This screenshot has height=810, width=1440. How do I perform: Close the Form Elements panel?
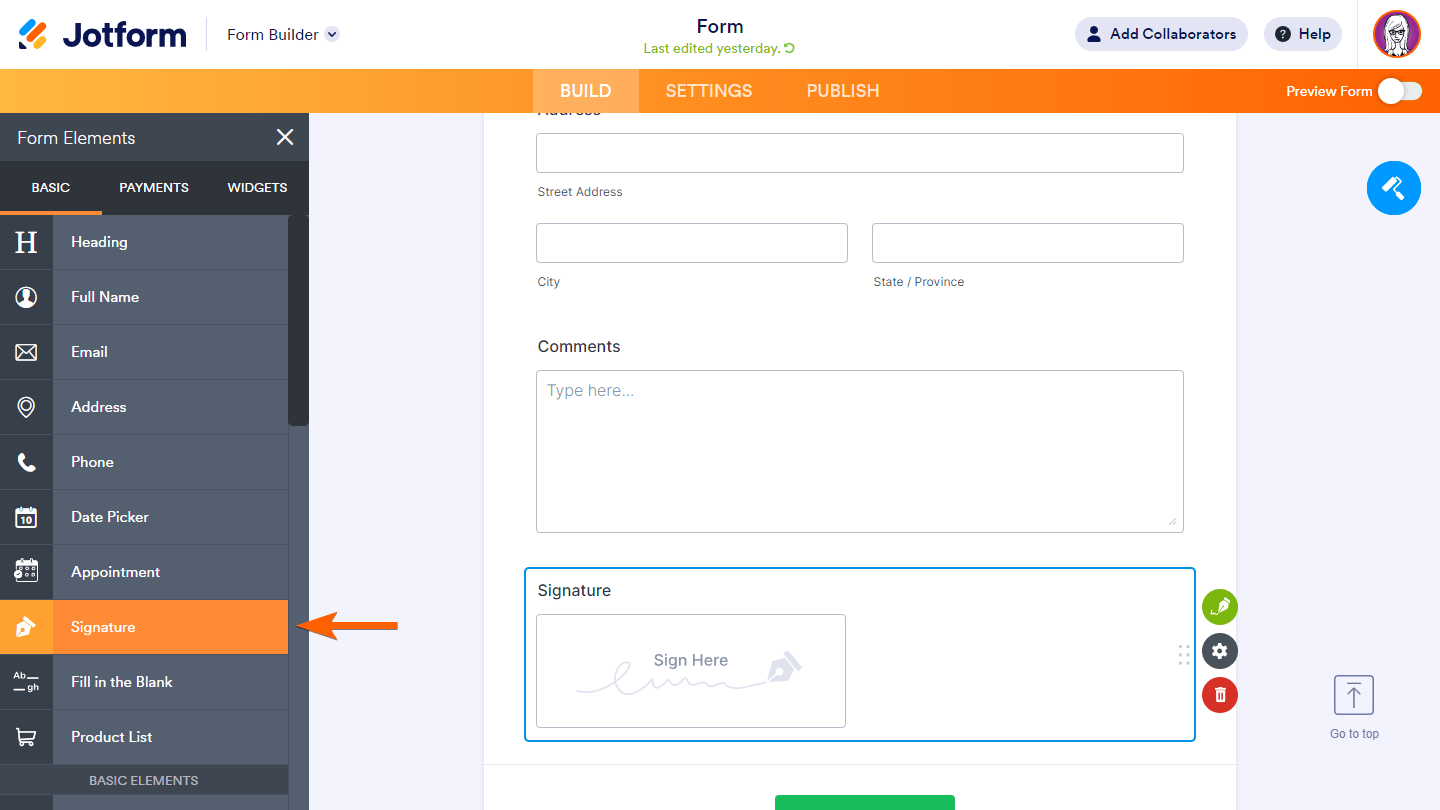pyautogui.click(x=285, y=138)
